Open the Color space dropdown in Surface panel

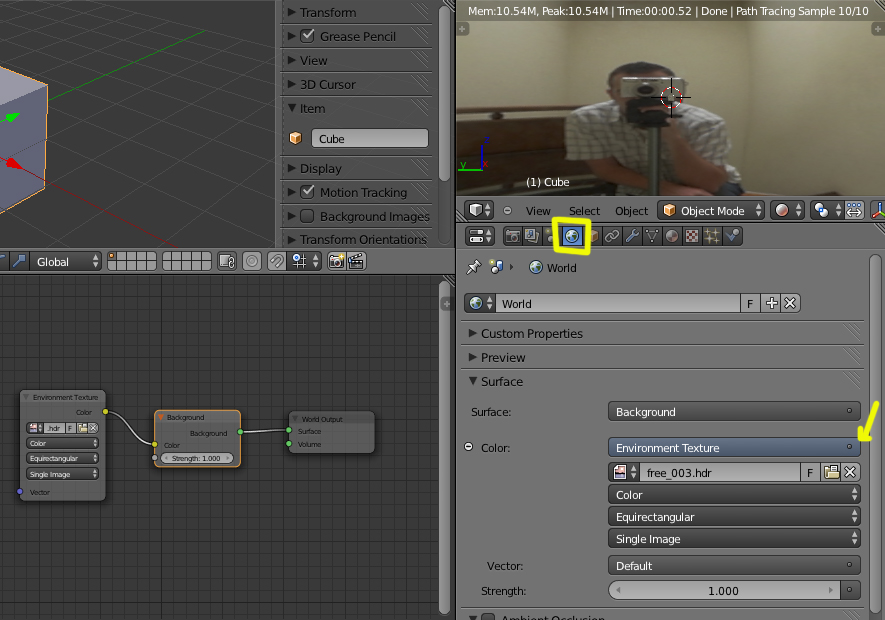click(734, 495)
